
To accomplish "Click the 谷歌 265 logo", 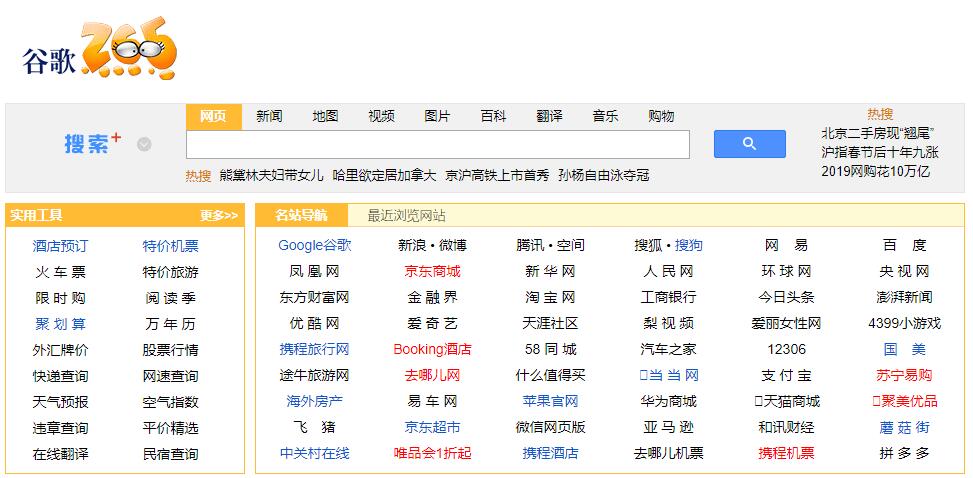I will (99, 48).
